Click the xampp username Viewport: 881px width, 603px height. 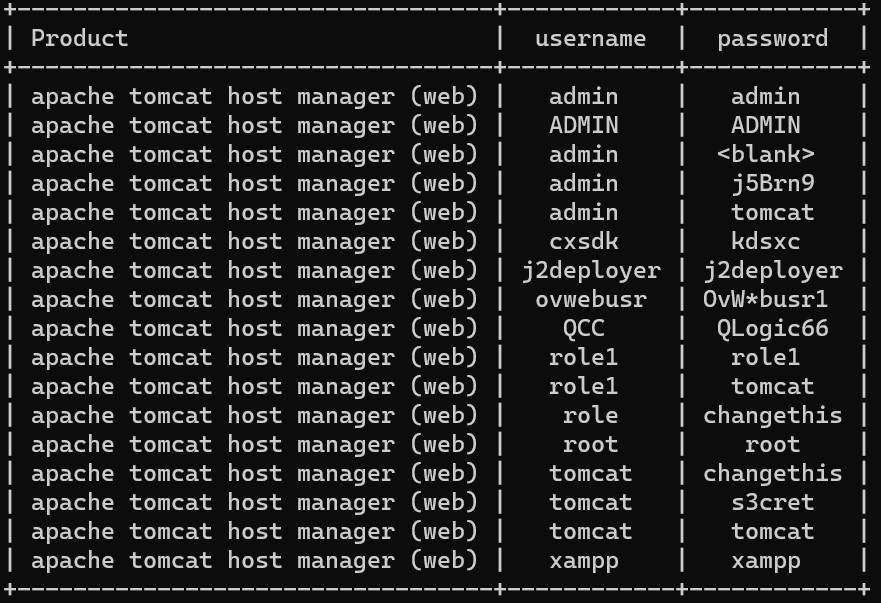(584, 561)
